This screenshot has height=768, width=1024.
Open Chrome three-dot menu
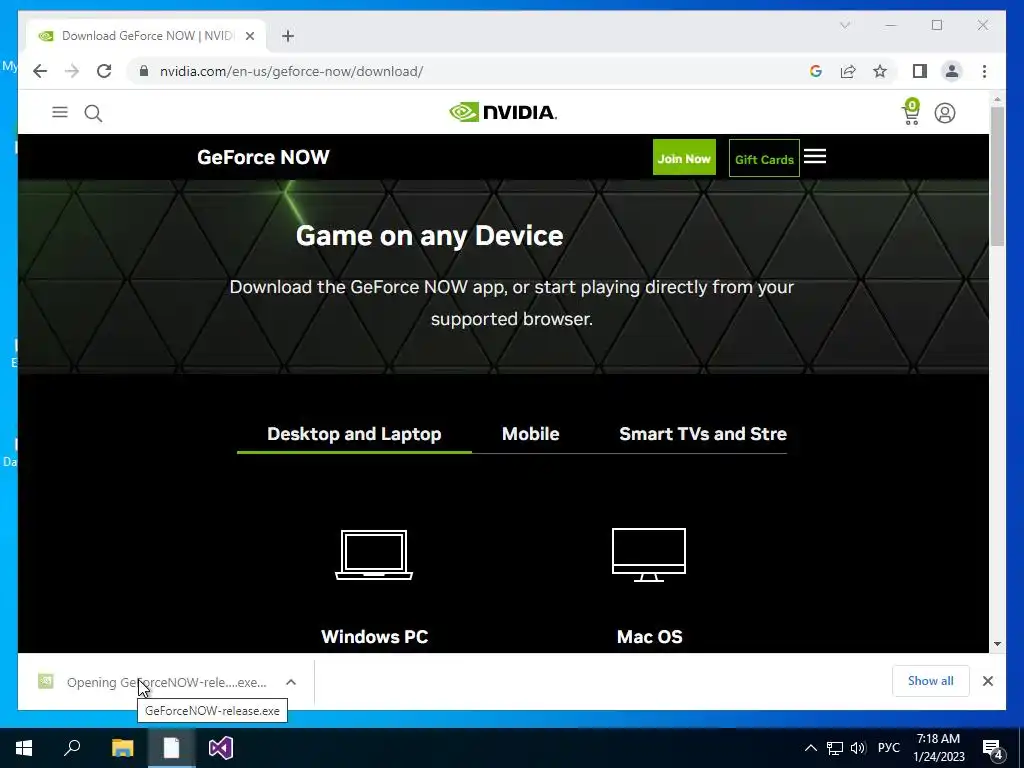tap(984, 71)
